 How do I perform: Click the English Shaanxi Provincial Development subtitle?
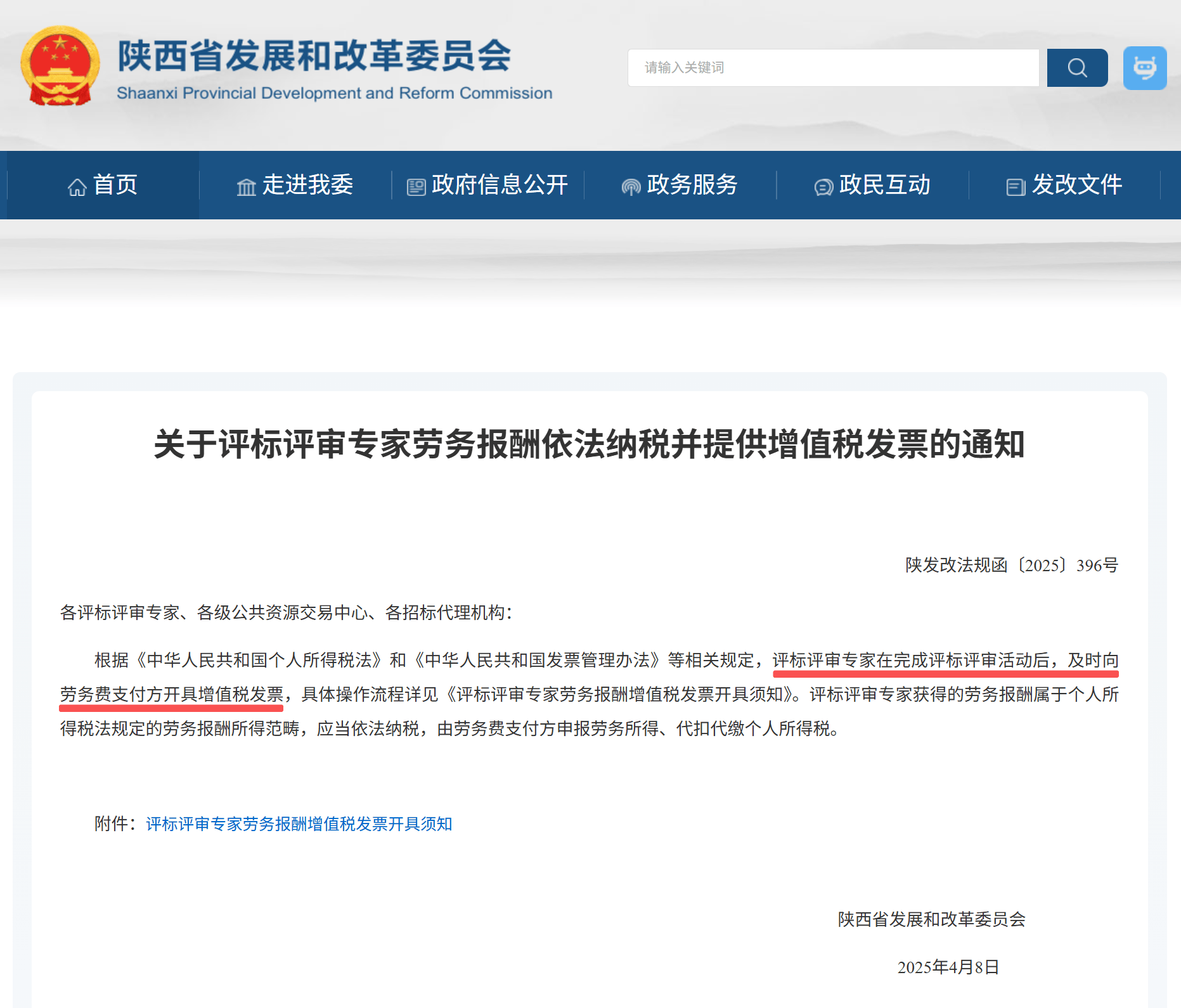[334, 93]
